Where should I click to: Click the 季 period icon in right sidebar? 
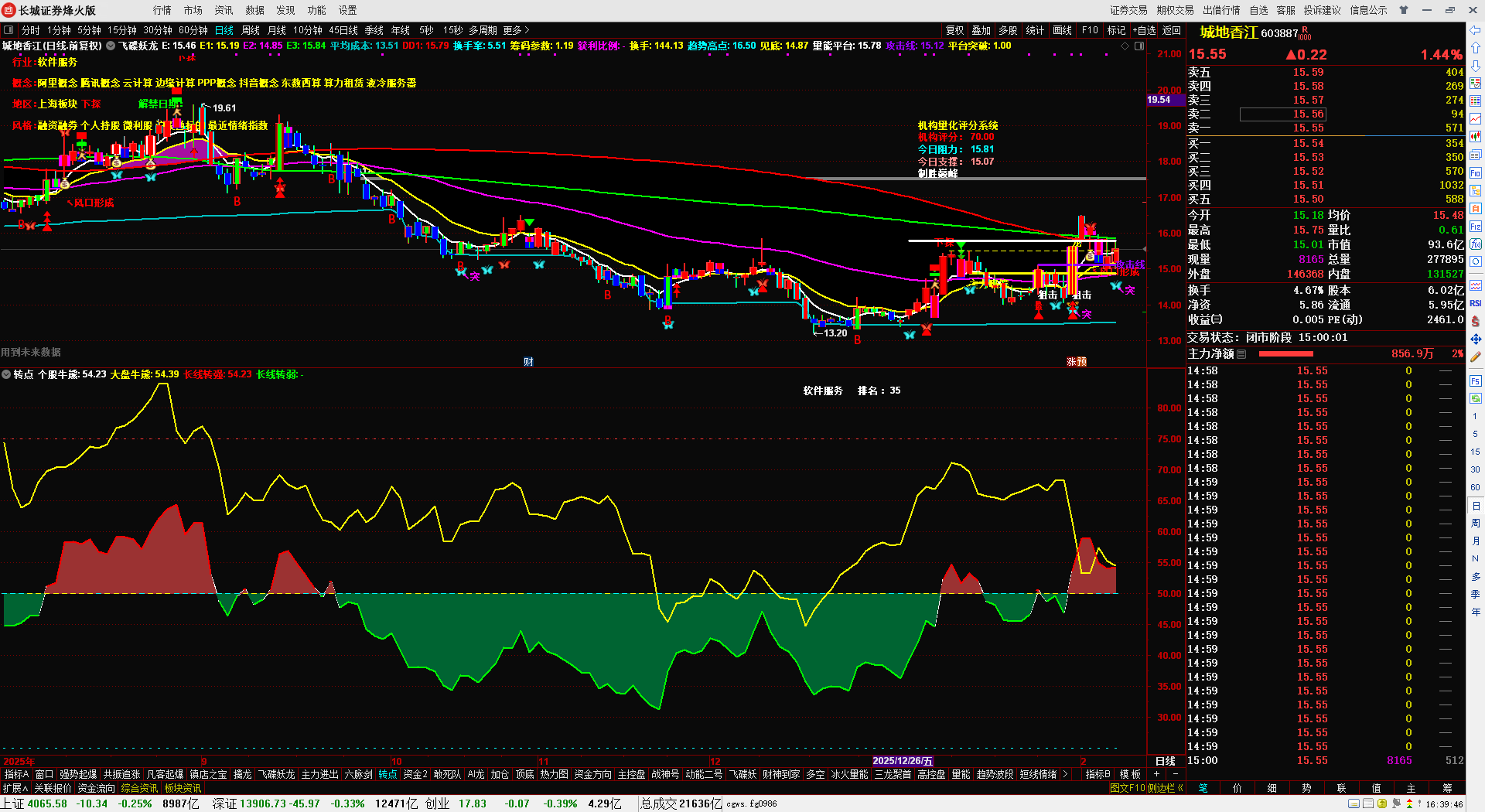click(x=1476, y=595)
